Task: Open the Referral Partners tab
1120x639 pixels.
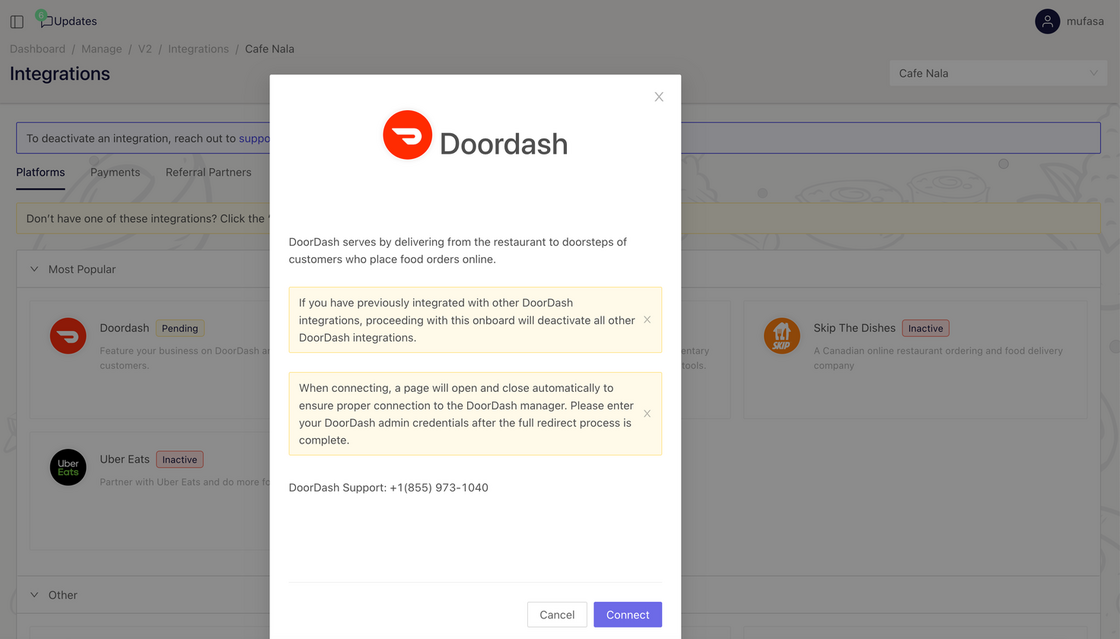Action: pyautogui.click(x=208, y=172)
